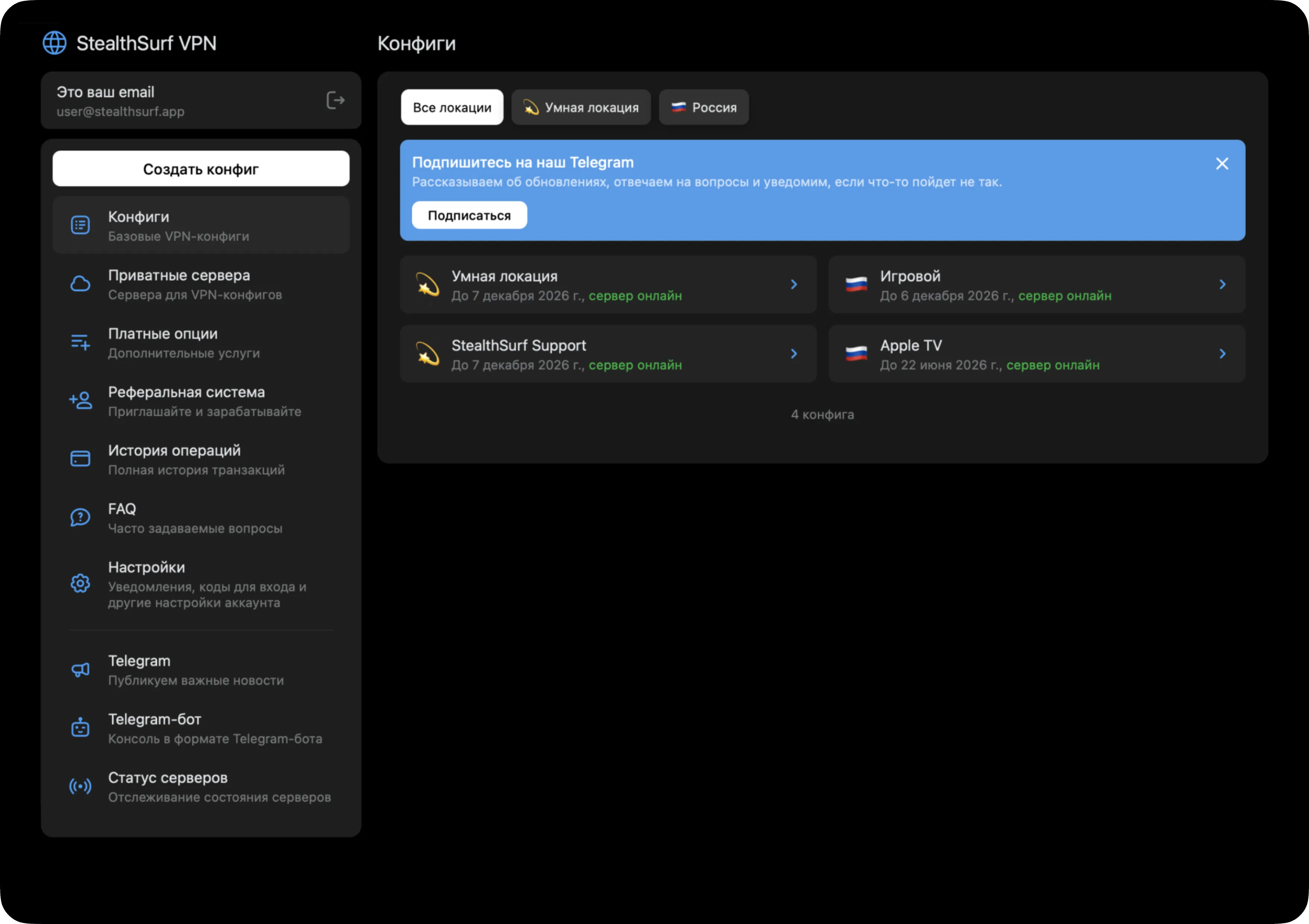Viewport: 1309px width, 924px height.
Task: Dismiss the Telegram subscription banner
Action: click(x=1222, y=164)
